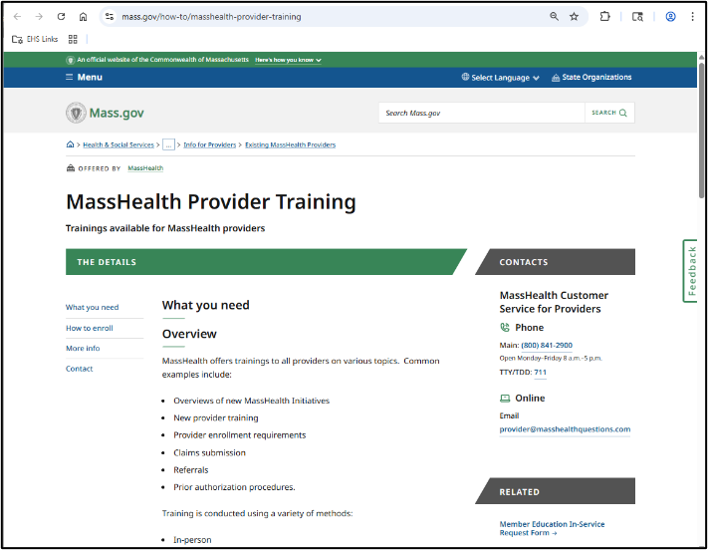Open the EHS Links bookmark folder
This screenshot has width=708, height=550.
(x=35, y=39)
